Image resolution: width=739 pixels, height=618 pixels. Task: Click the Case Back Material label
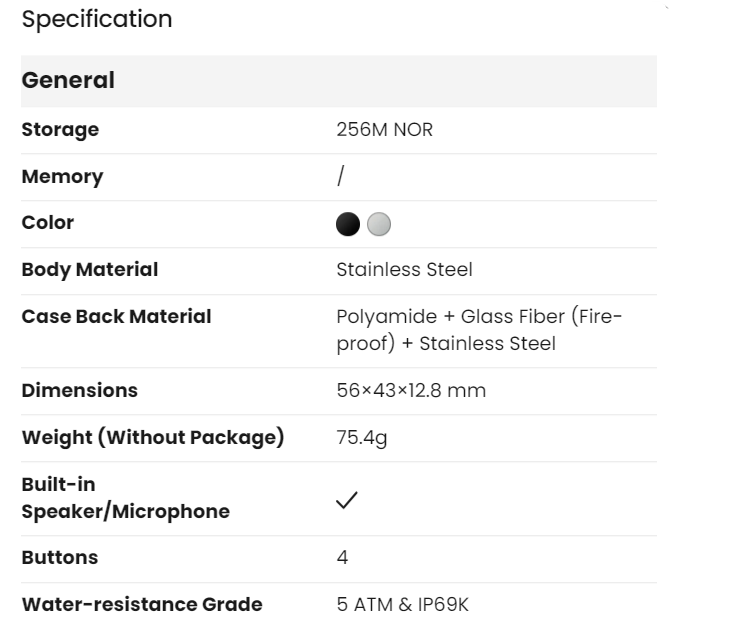(x=116, y=317)
